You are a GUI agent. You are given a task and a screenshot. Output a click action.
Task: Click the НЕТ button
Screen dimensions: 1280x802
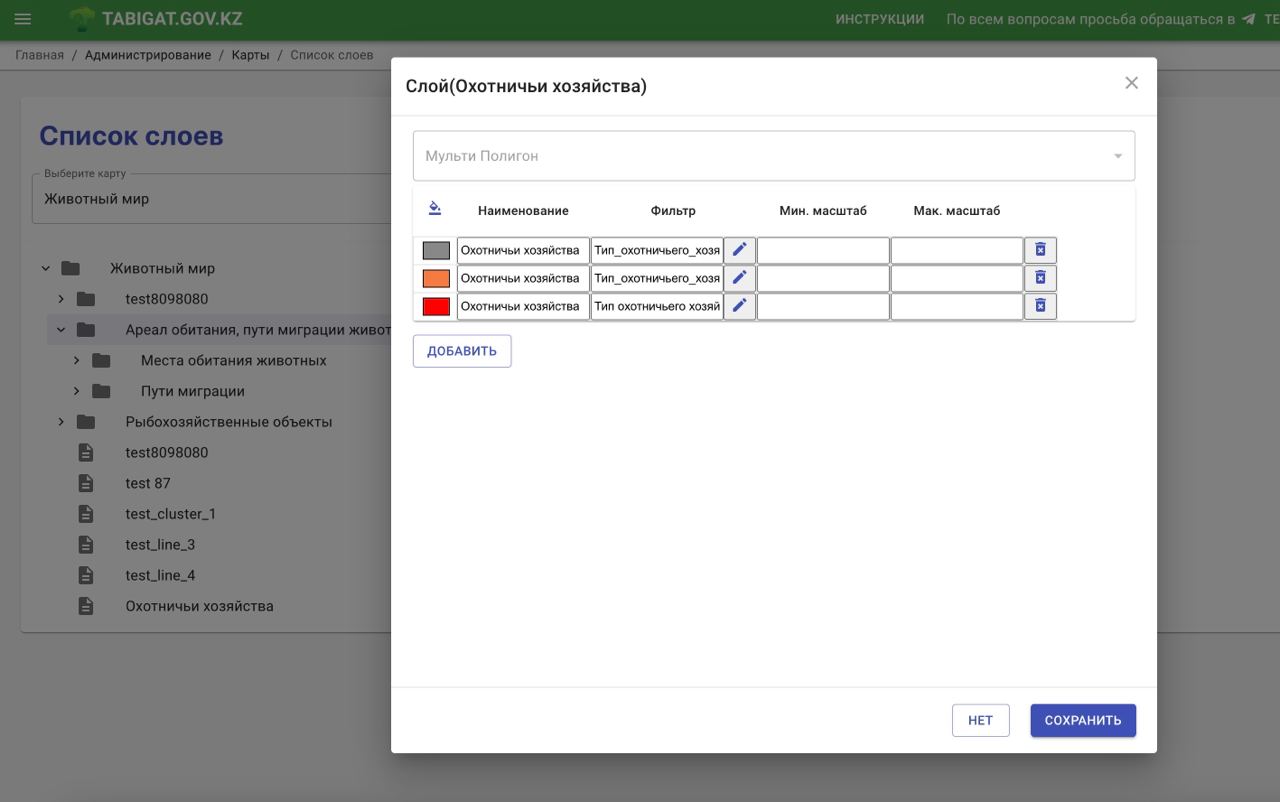(x=980, y=720)
